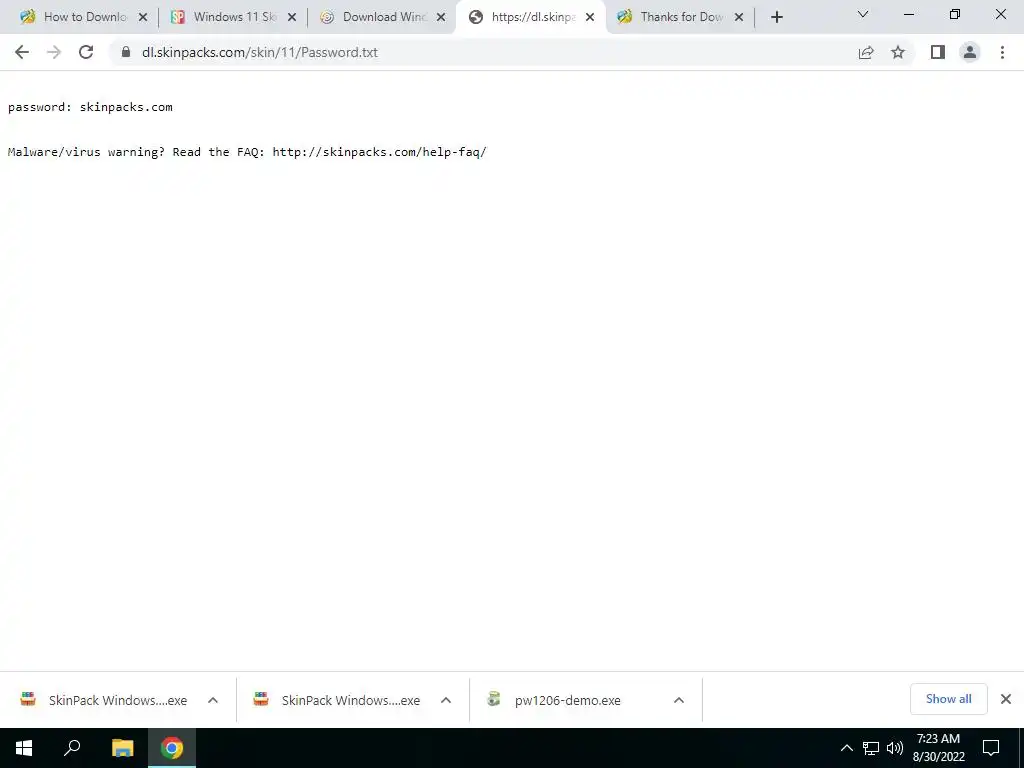Close the 'Download Wind' tab

pos(441,18)
